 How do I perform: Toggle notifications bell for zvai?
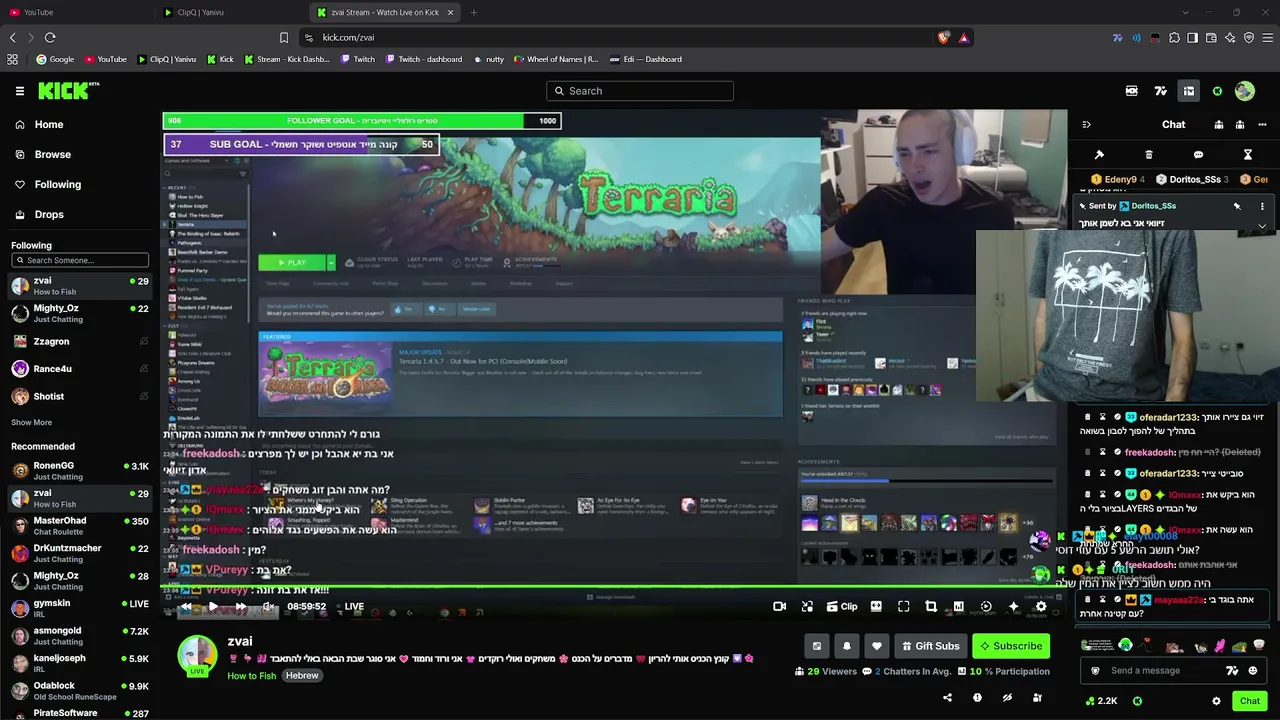click(847, 646)
